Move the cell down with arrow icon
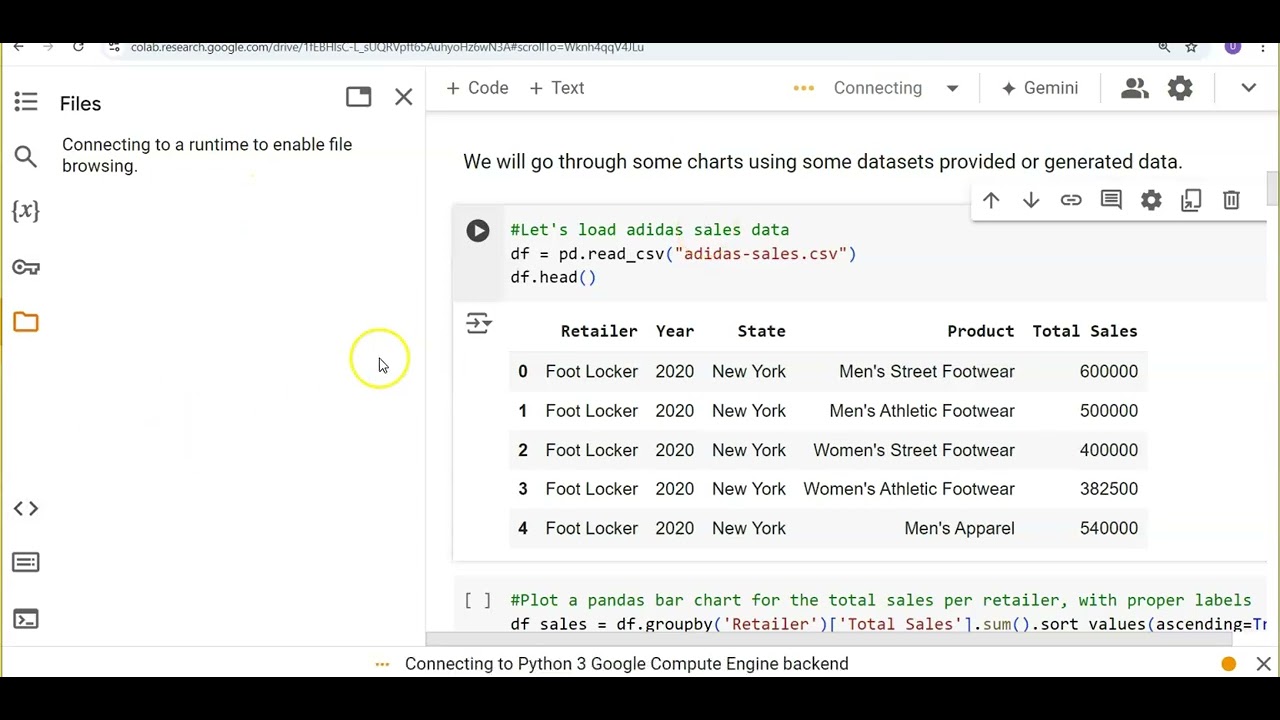 click(1031, 200)
